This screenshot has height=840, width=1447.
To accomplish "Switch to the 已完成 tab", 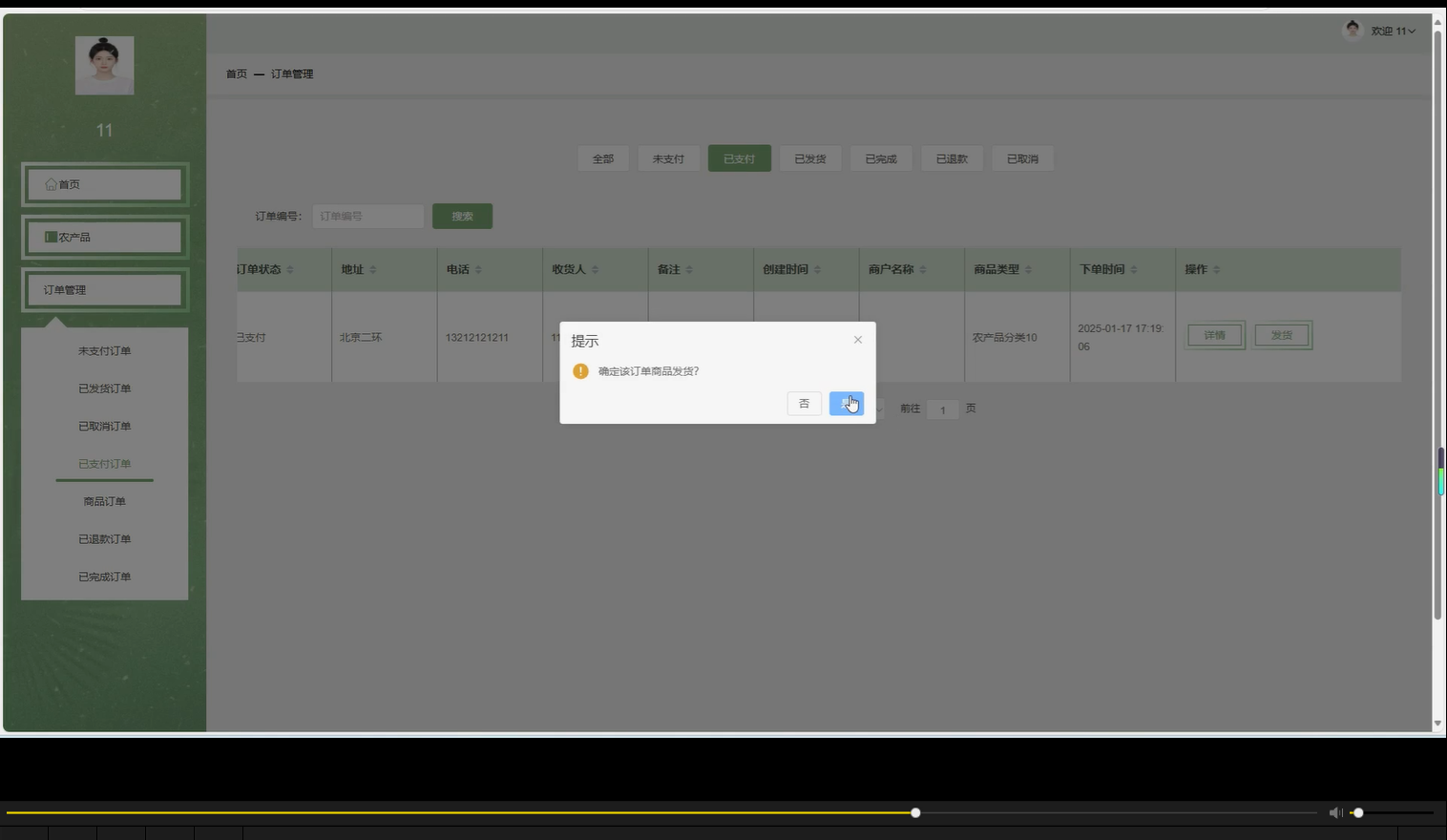I will (x=881, y=158).
